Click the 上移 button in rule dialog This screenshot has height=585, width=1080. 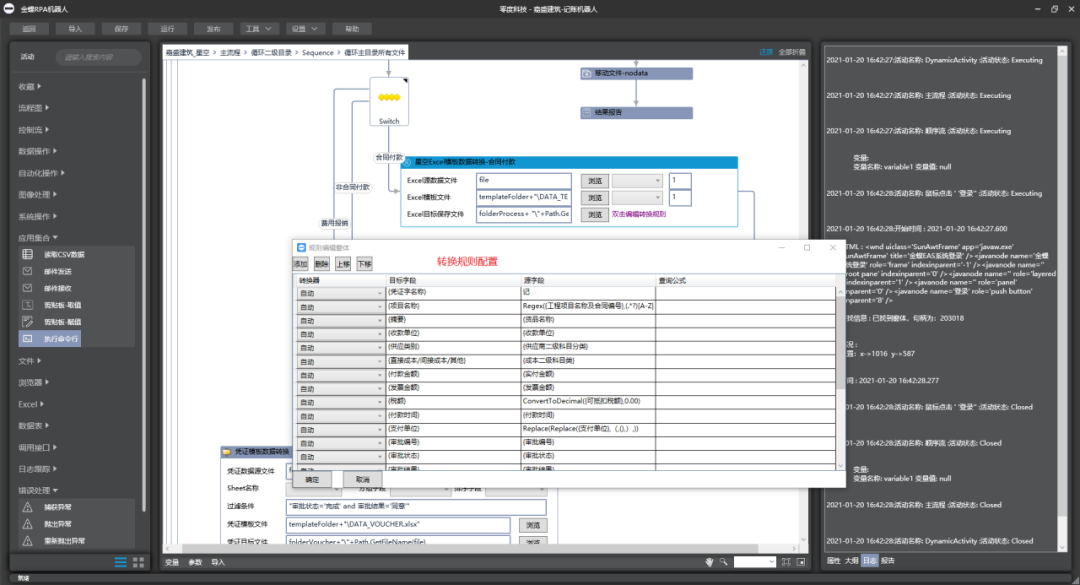[x=343, y=264]
